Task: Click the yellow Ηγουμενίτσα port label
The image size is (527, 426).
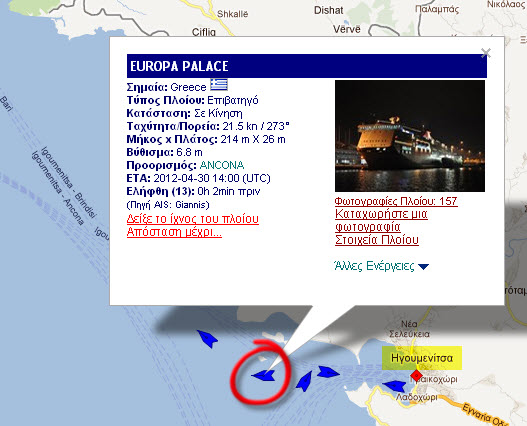Action: [x=422, y=358]
